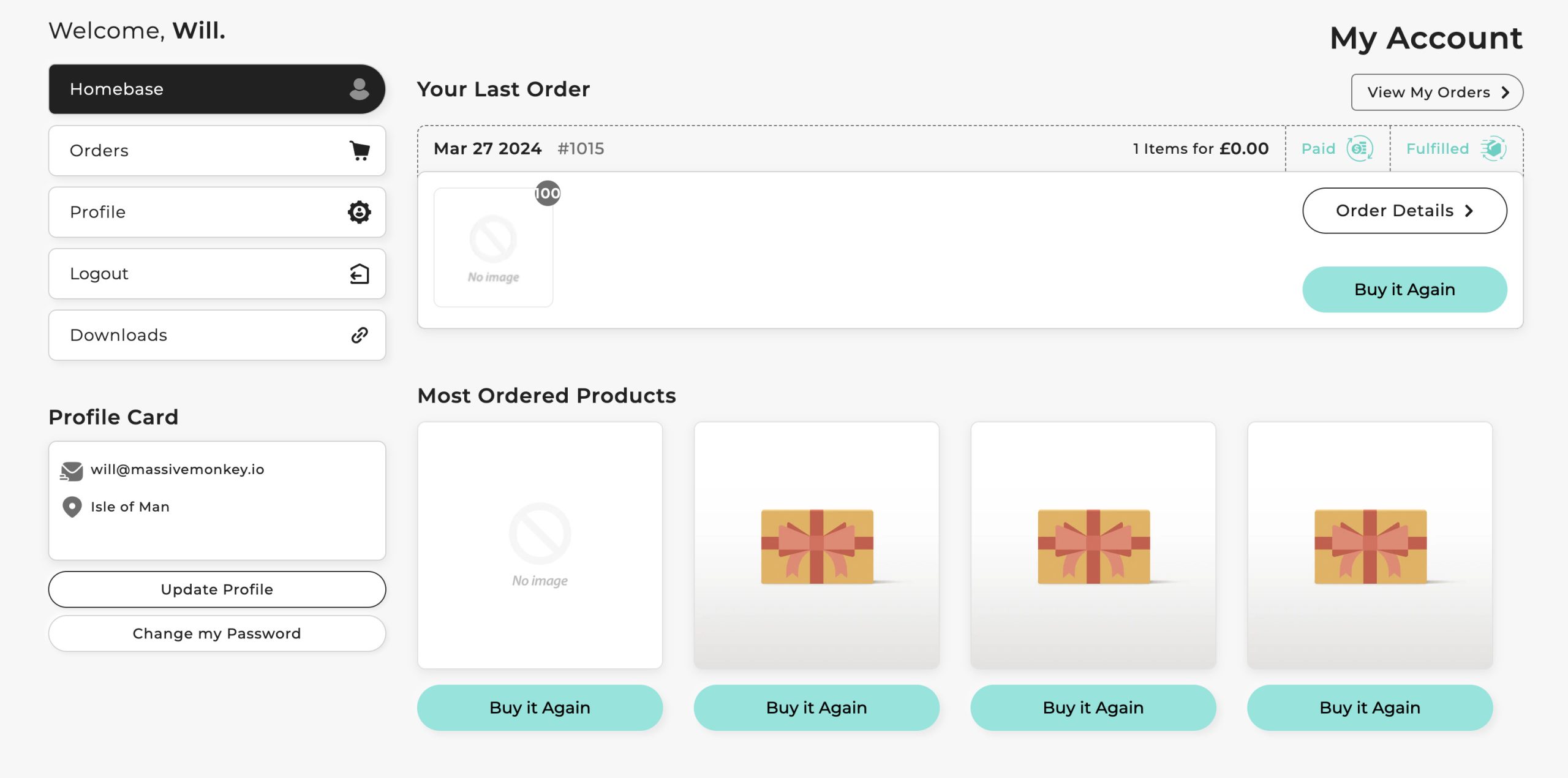The height and width of the screenshot is (778, 1568).
Task: Open Orders via the shopping cart icon
Action: 360,151
